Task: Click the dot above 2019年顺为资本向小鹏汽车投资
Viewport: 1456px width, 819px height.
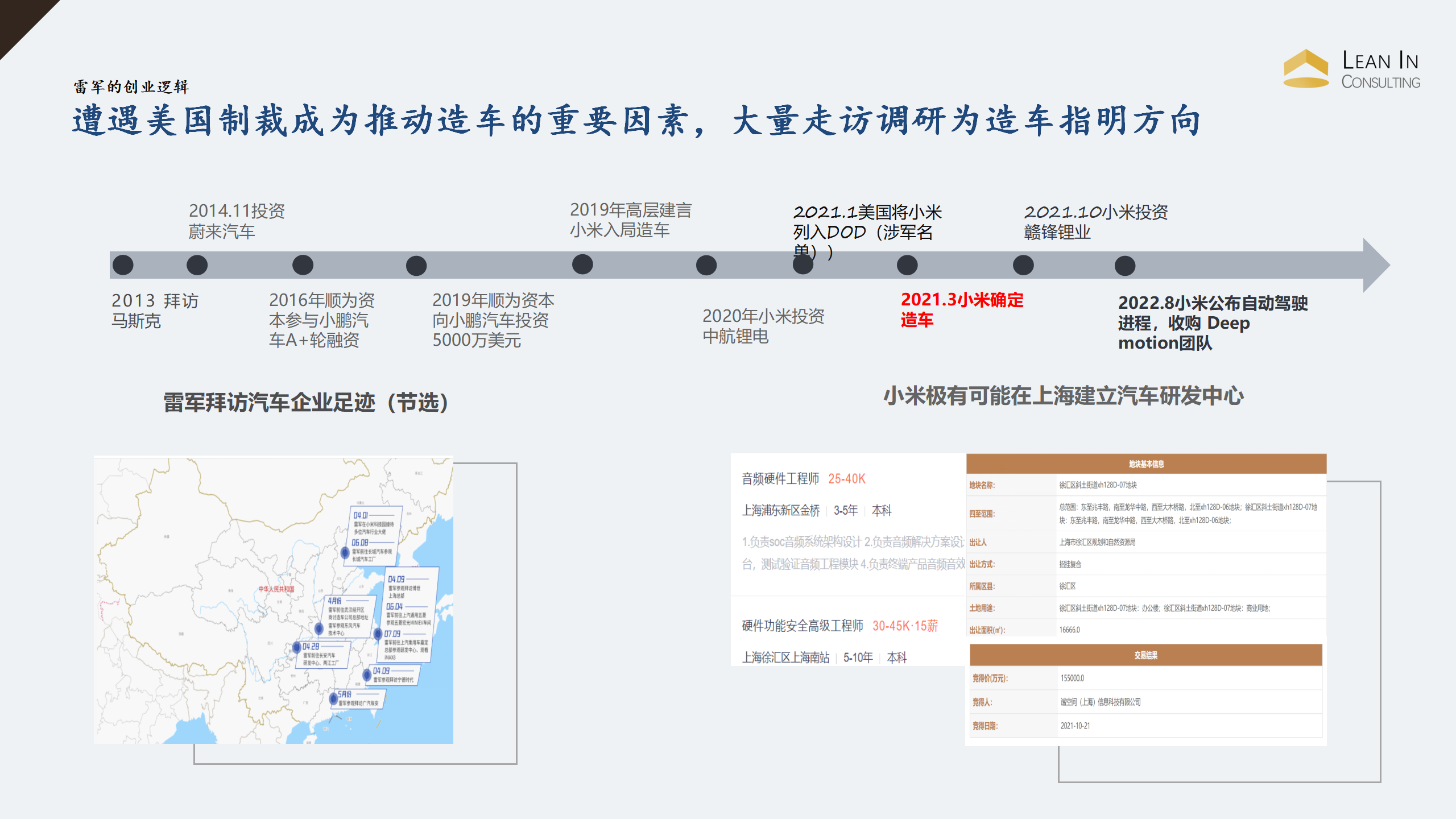Action: (x=416, y=266)
